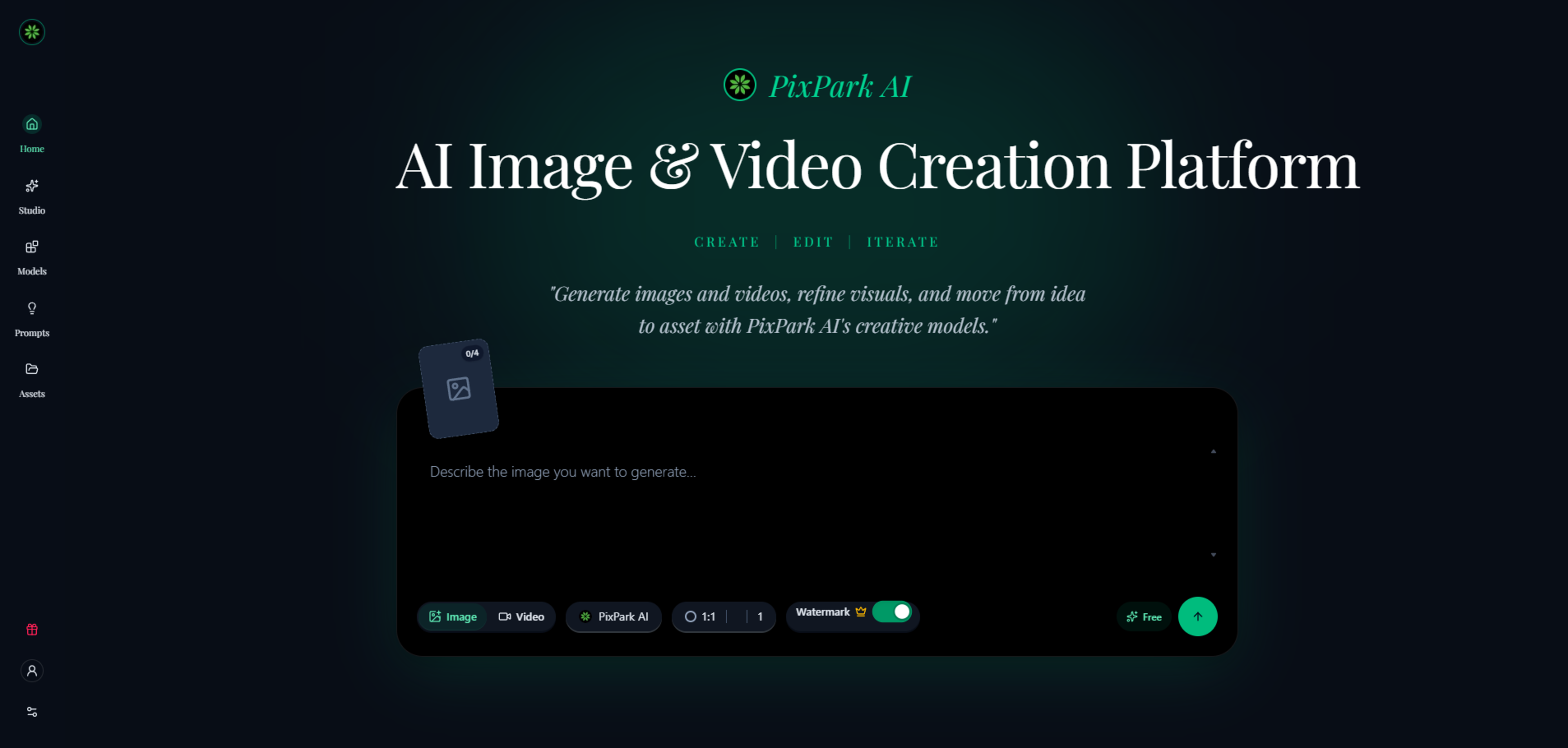Click the PixPark AI flower logo in the header
Image resolution: width=1568 pixels, height=748 pixels.
point(739,85)
